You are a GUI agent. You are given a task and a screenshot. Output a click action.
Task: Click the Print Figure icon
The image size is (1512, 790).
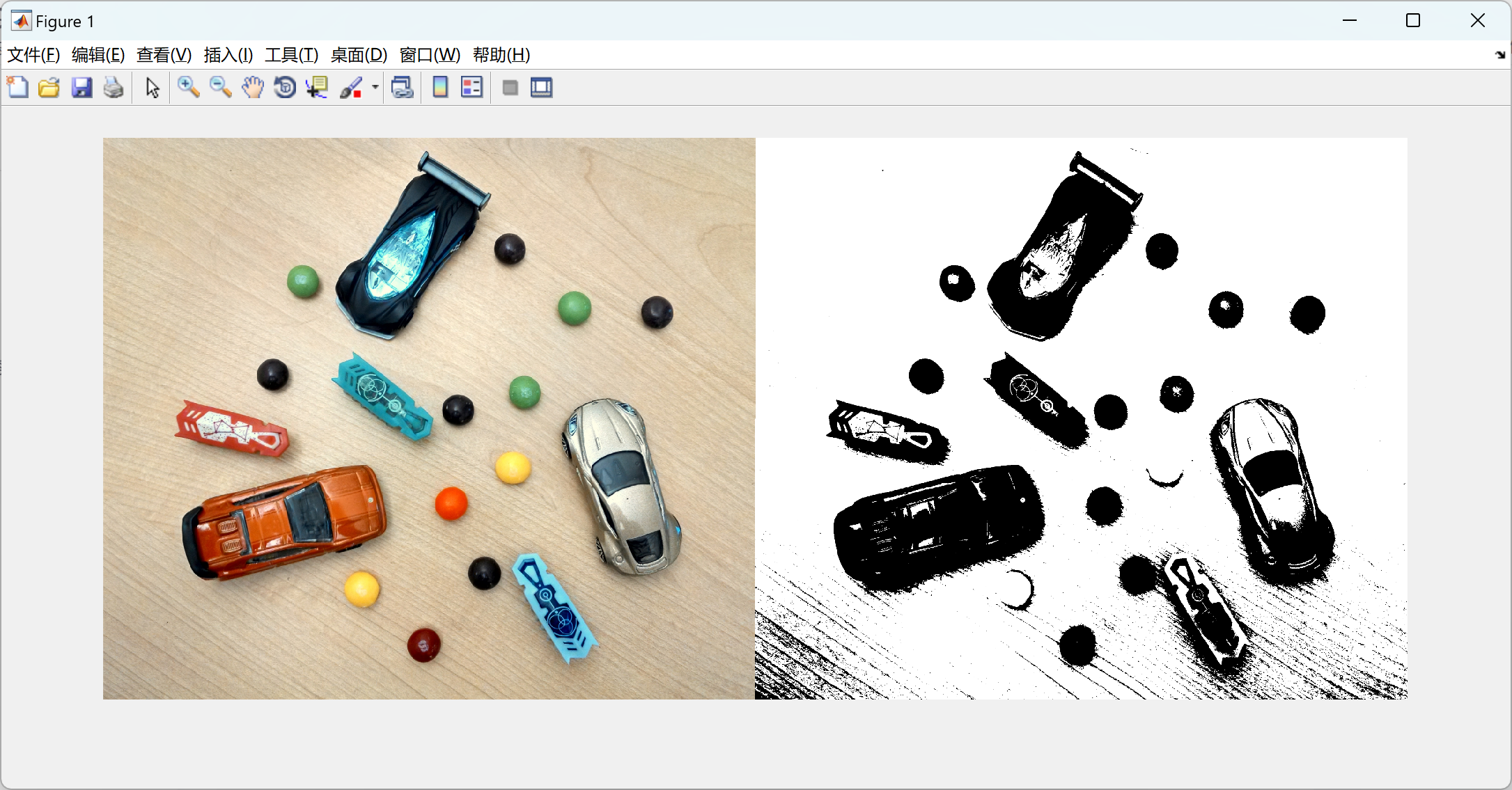[114, 88]
